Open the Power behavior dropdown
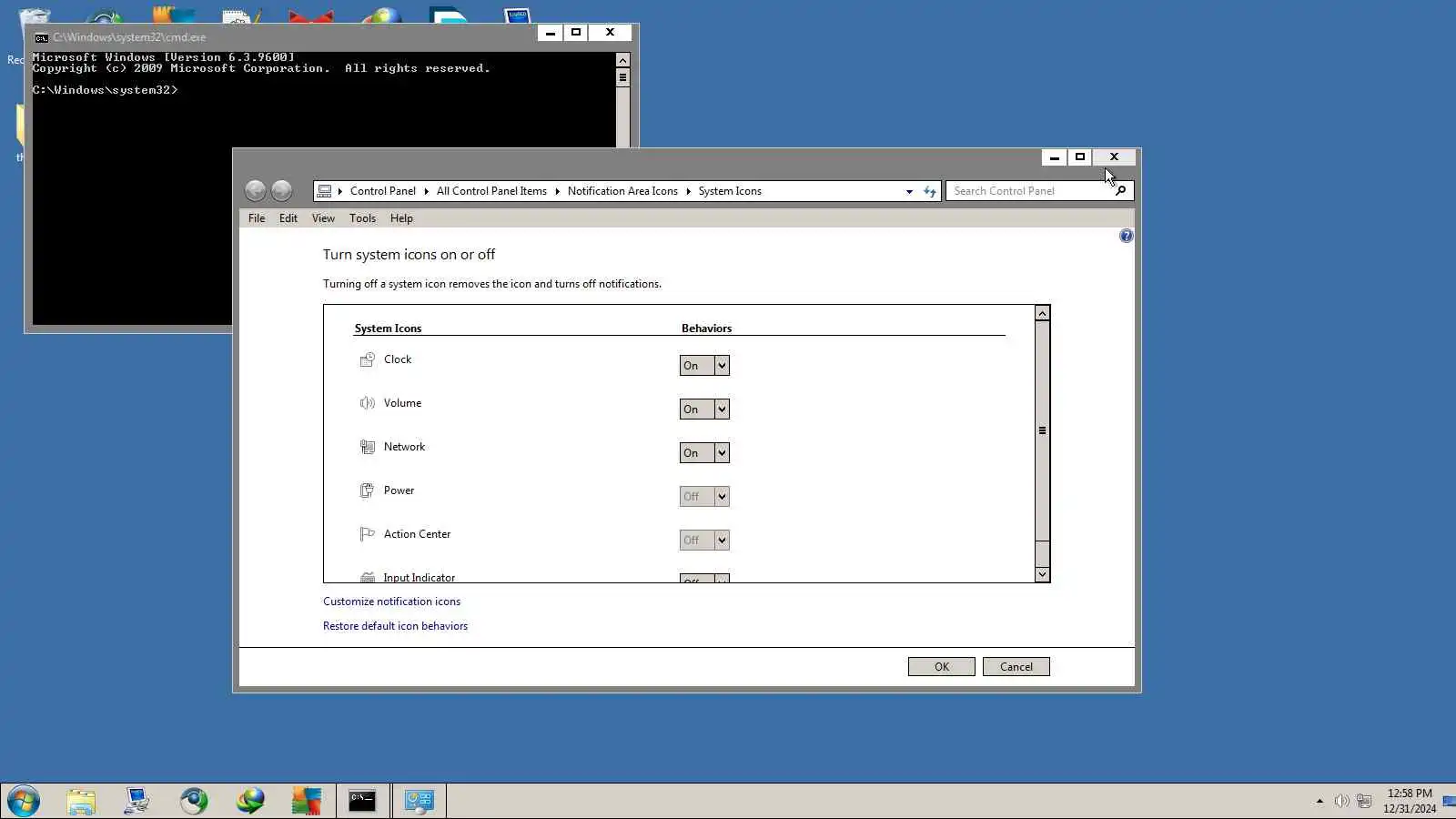 (704, 497)
